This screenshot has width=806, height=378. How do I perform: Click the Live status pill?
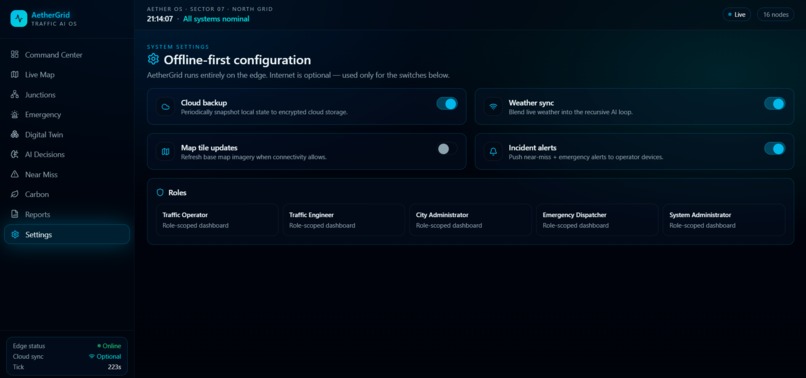tap(737, 14)
